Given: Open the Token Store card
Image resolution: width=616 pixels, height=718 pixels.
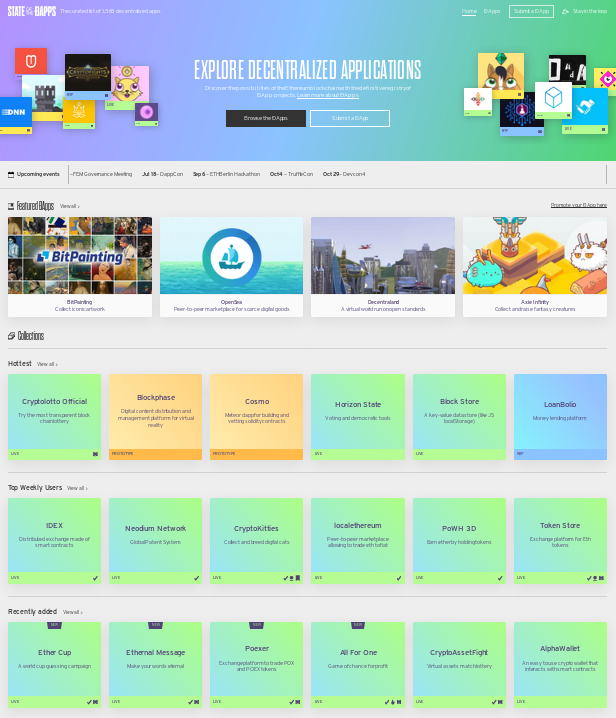Looking at the screenshot, I should coord(560,541).
